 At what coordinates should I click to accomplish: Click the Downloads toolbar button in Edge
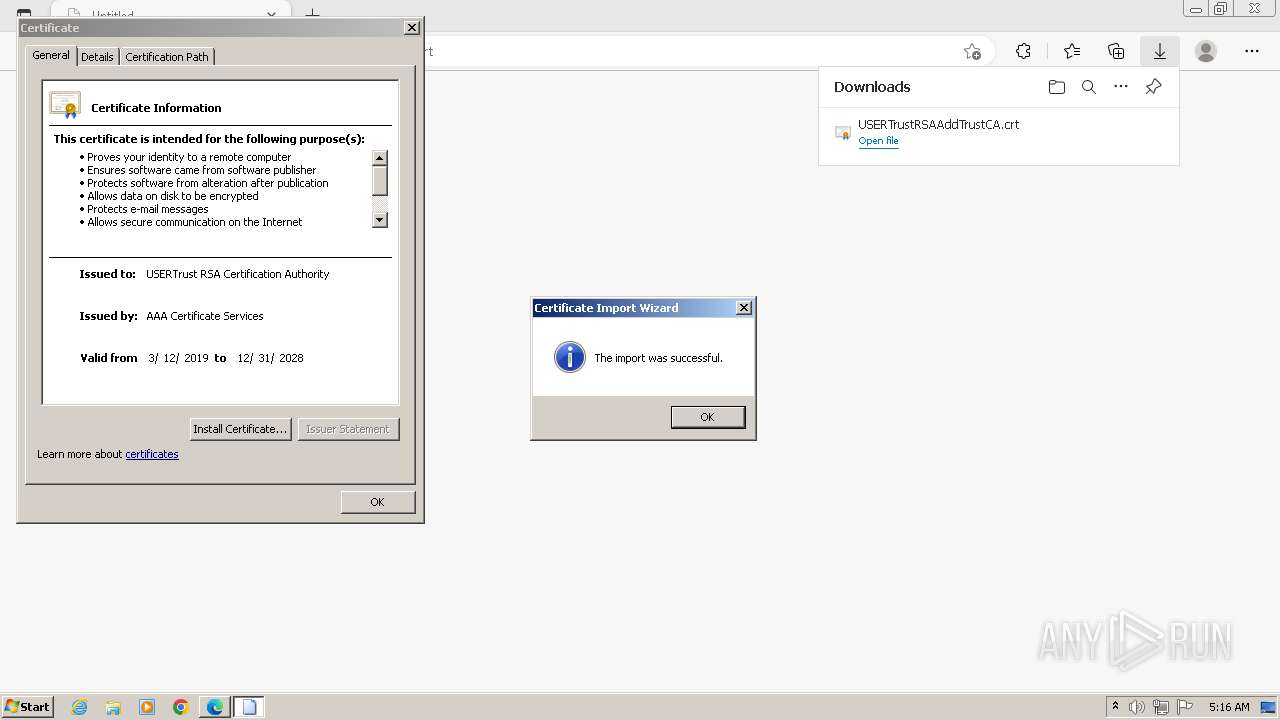[1160, 51]
